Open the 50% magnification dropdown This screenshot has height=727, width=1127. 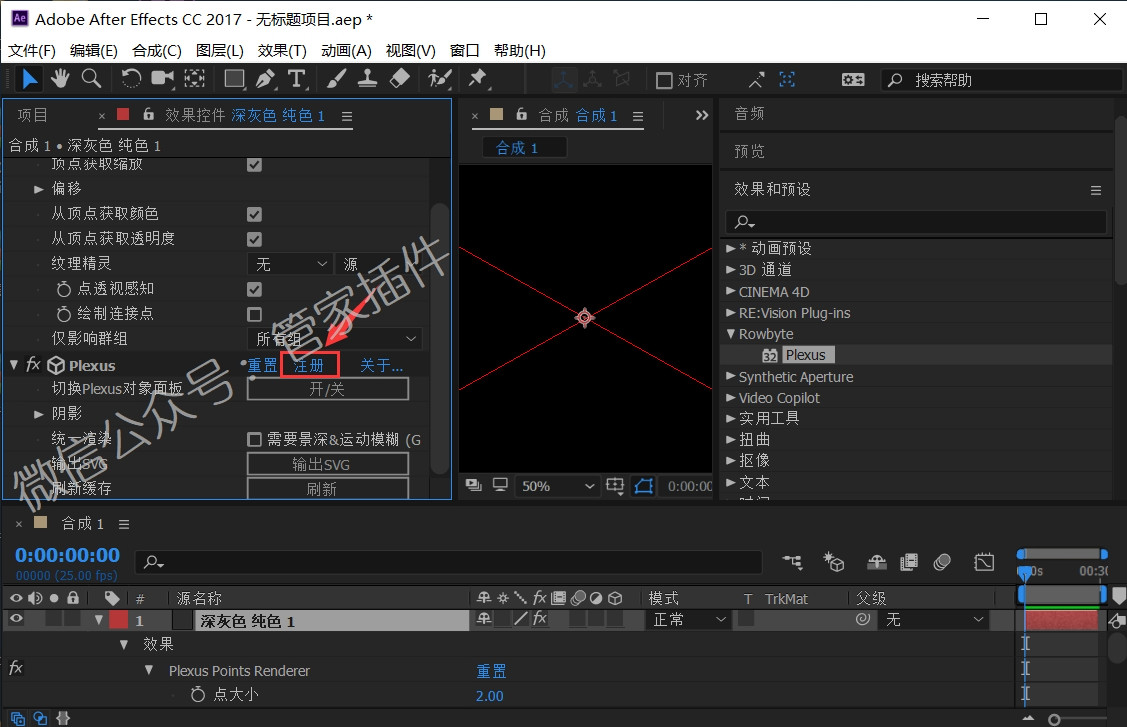coord(557,486)
